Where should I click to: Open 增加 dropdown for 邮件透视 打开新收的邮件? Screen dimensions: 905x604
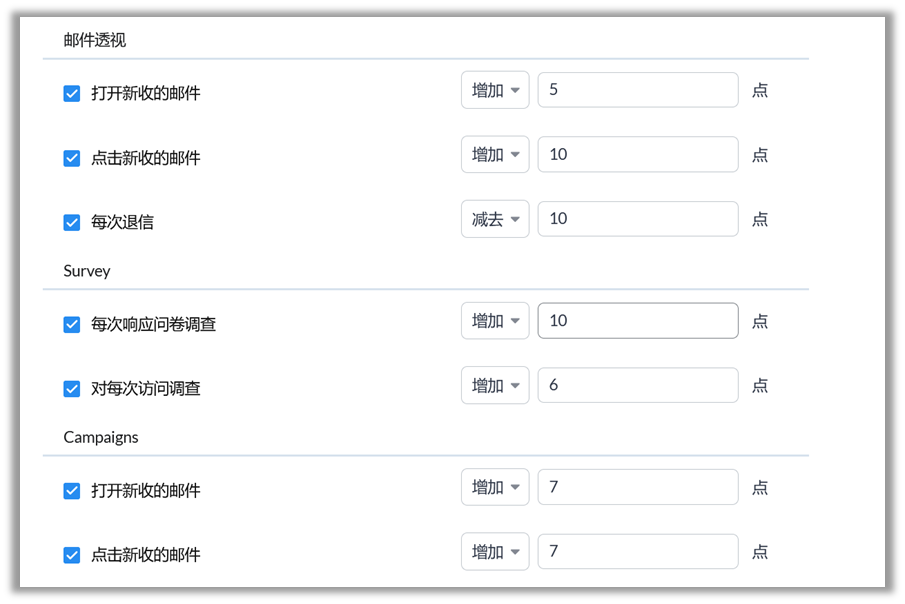495,90
